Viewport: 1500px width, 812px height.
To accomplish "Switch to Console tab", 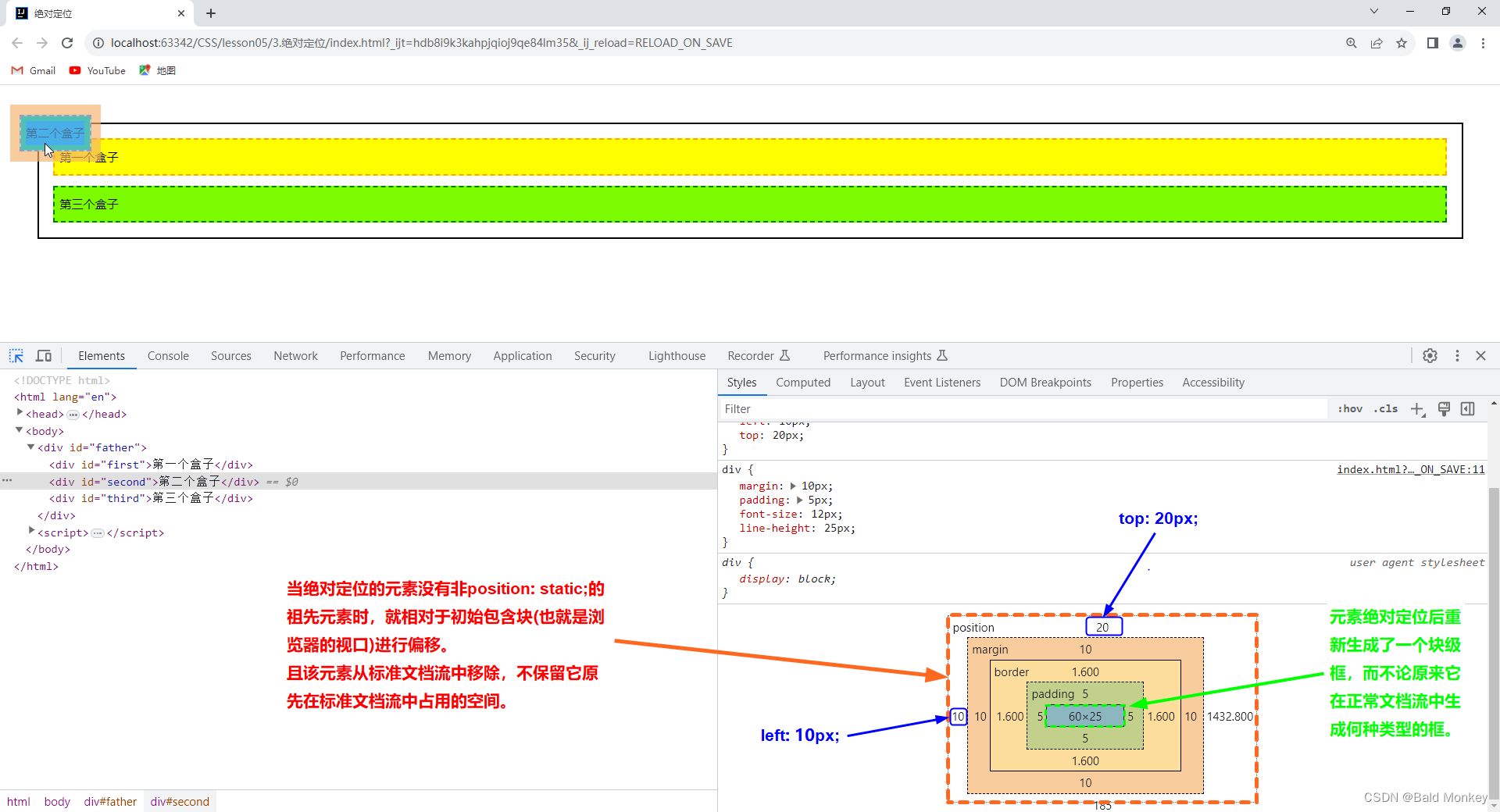I will pyautogui.click(x=168, y=356).
